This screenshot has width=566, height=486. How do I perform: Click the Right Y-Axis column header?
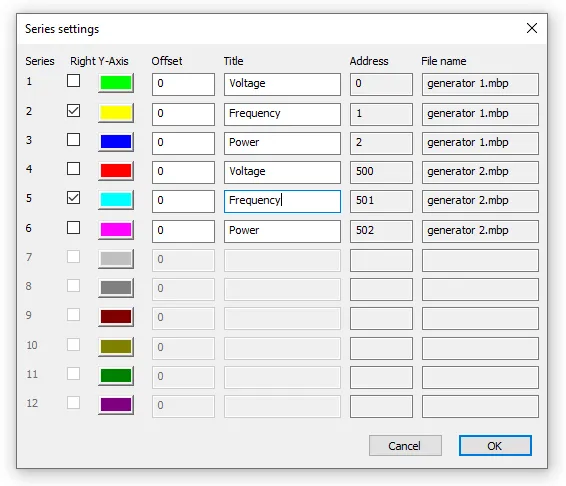pos(99,61)
